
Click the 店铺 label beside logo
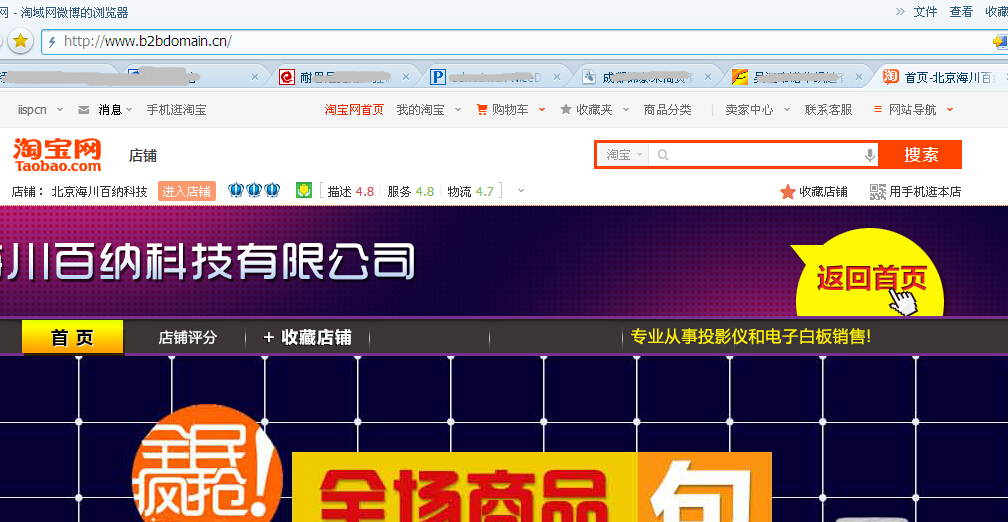[142, 156]
